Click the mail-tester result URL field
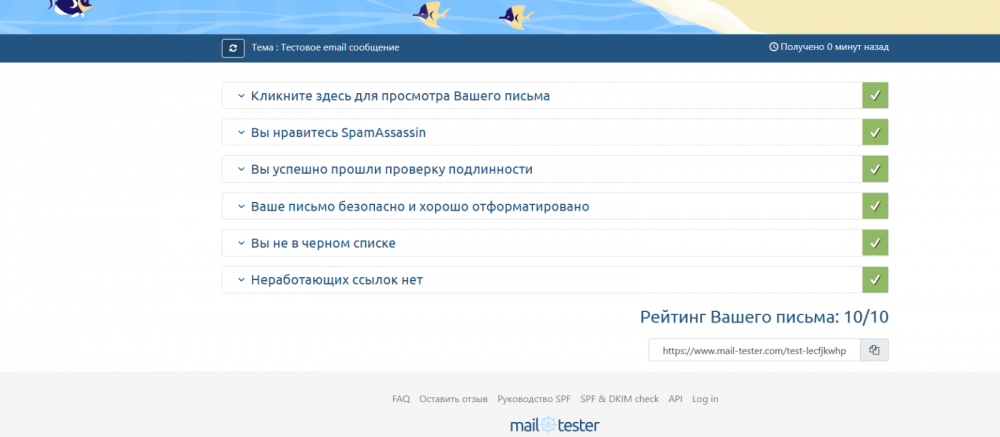Viewport: 1000px width, 437px height. click(x=754, y=350)
